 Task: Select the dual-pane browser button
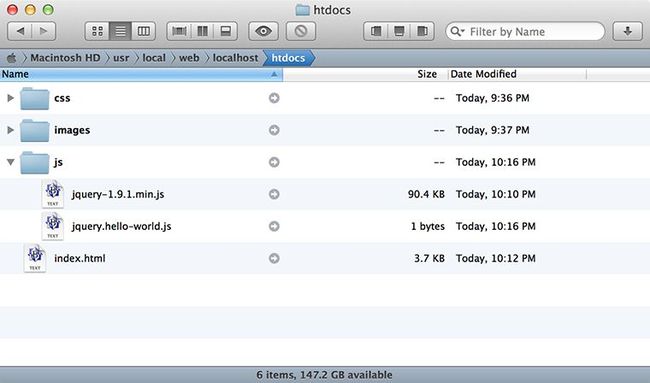(202, 31)
